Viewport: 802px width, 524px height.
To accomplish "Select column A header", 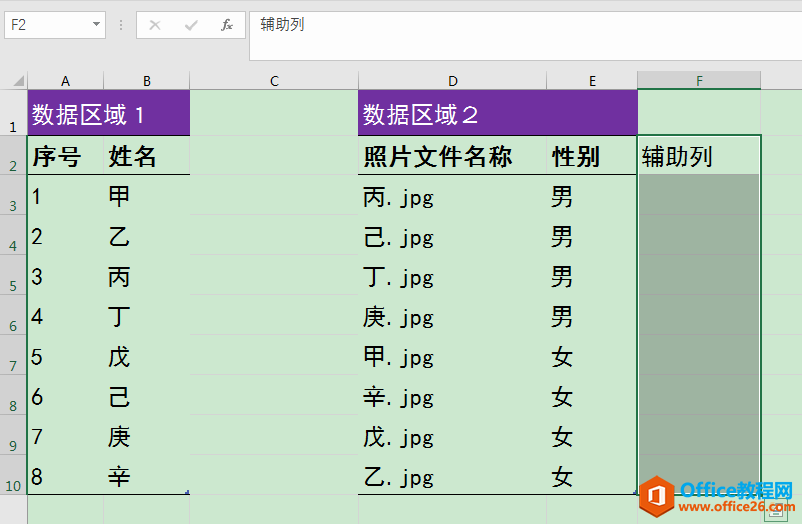I will click(65, 81).
